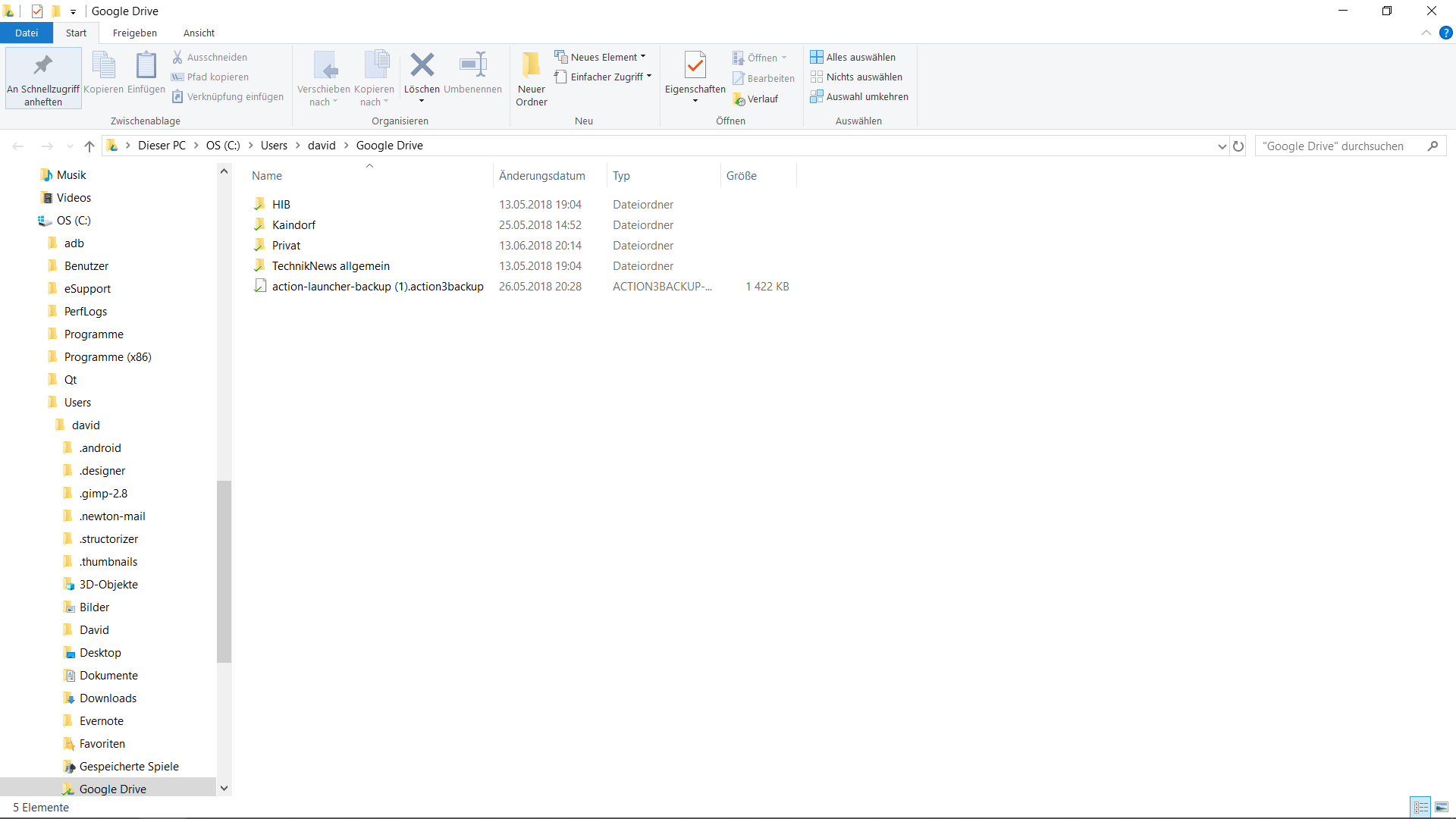Image resolution: width=1456 pixels, height=819 pixels.
Task: Click Dieser PC in address bar
Action: coord(162,146)
